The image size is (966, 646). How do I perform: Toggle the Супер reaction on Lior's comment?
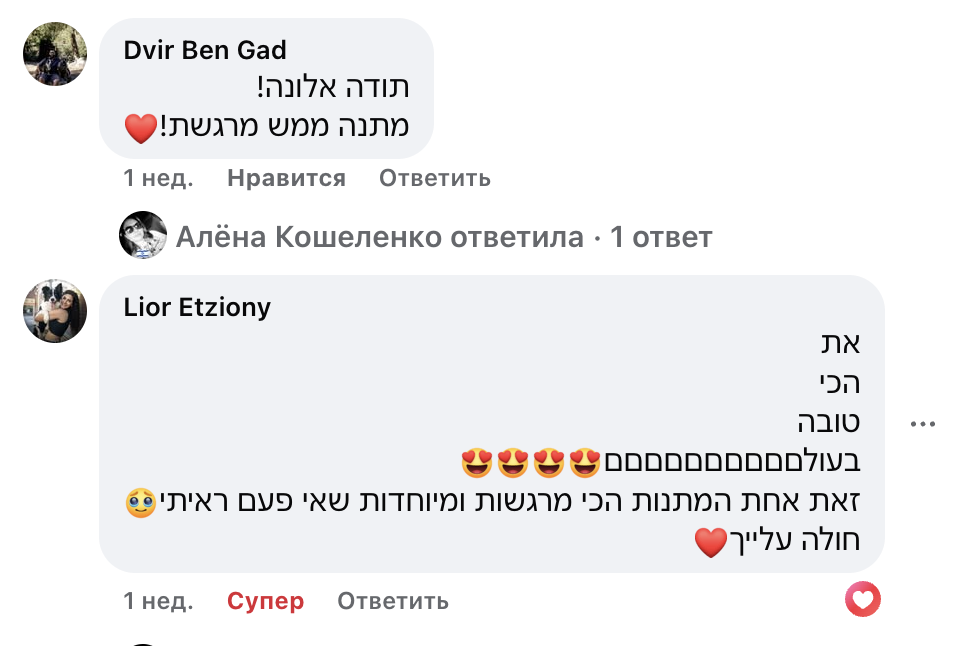265,601
